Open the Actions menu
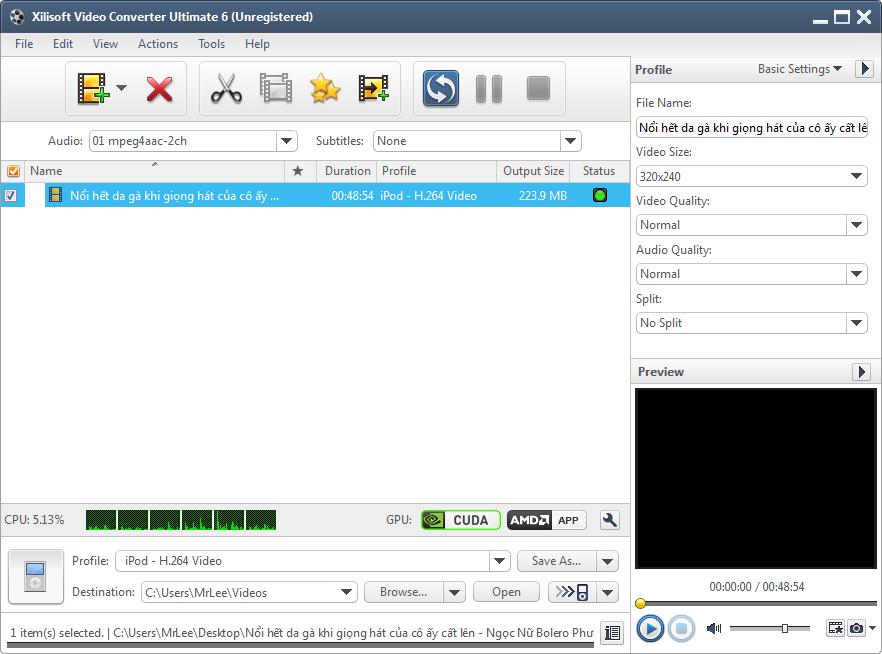Screen dimensions: 882x654 158,44
